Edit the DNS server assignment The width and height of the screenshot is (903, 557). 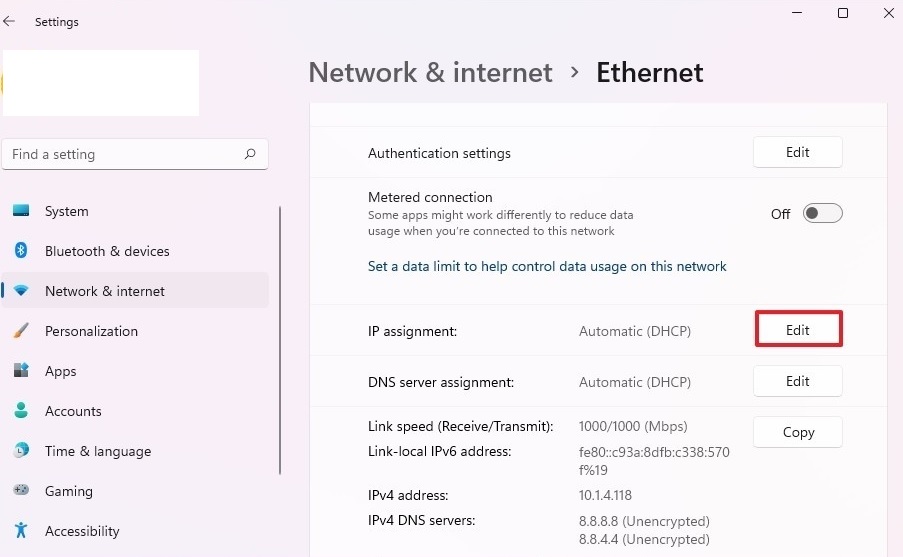tap(798, 381)
